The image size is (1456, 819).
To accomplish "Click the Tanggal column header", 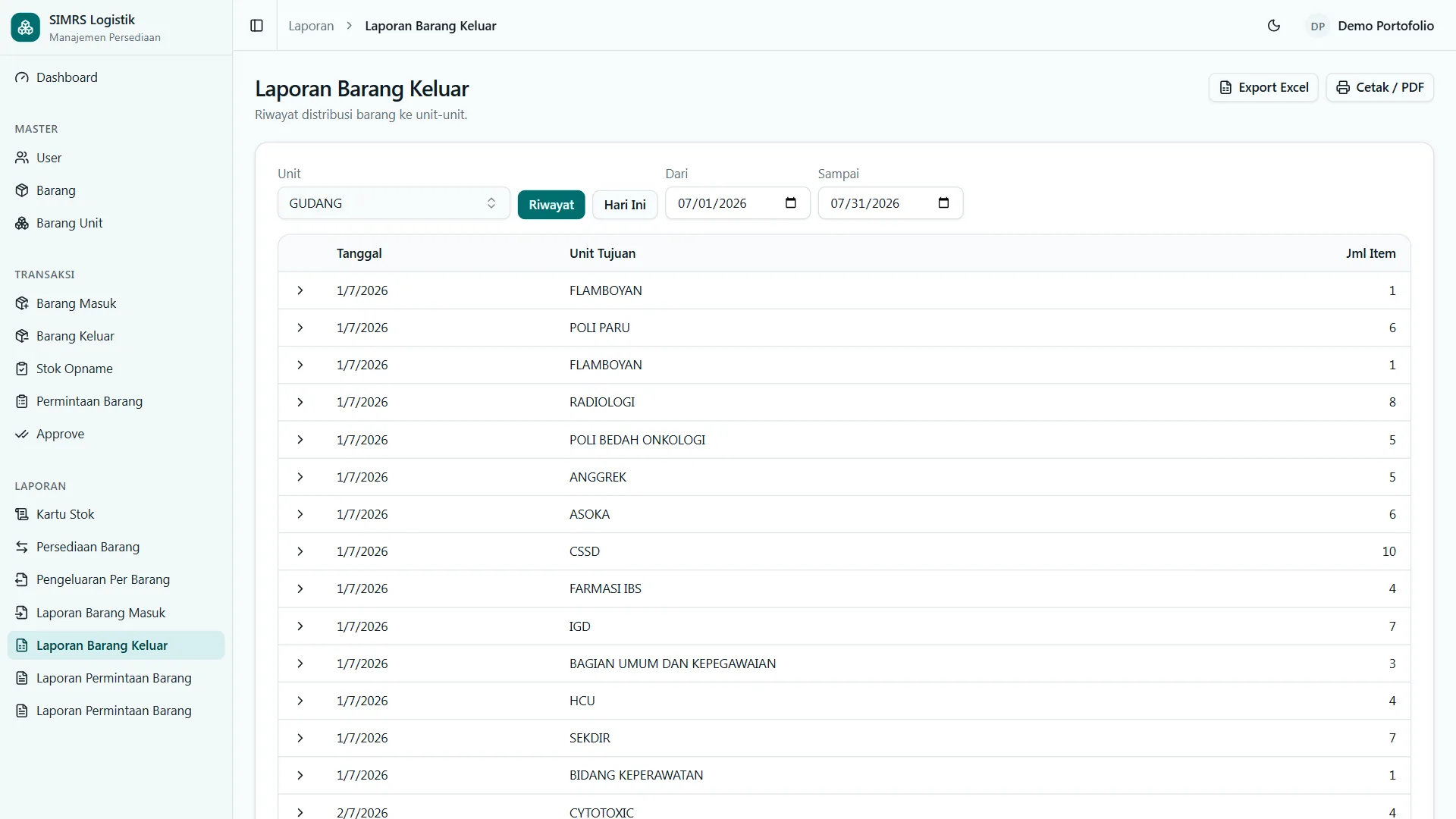I will point(359,253).
